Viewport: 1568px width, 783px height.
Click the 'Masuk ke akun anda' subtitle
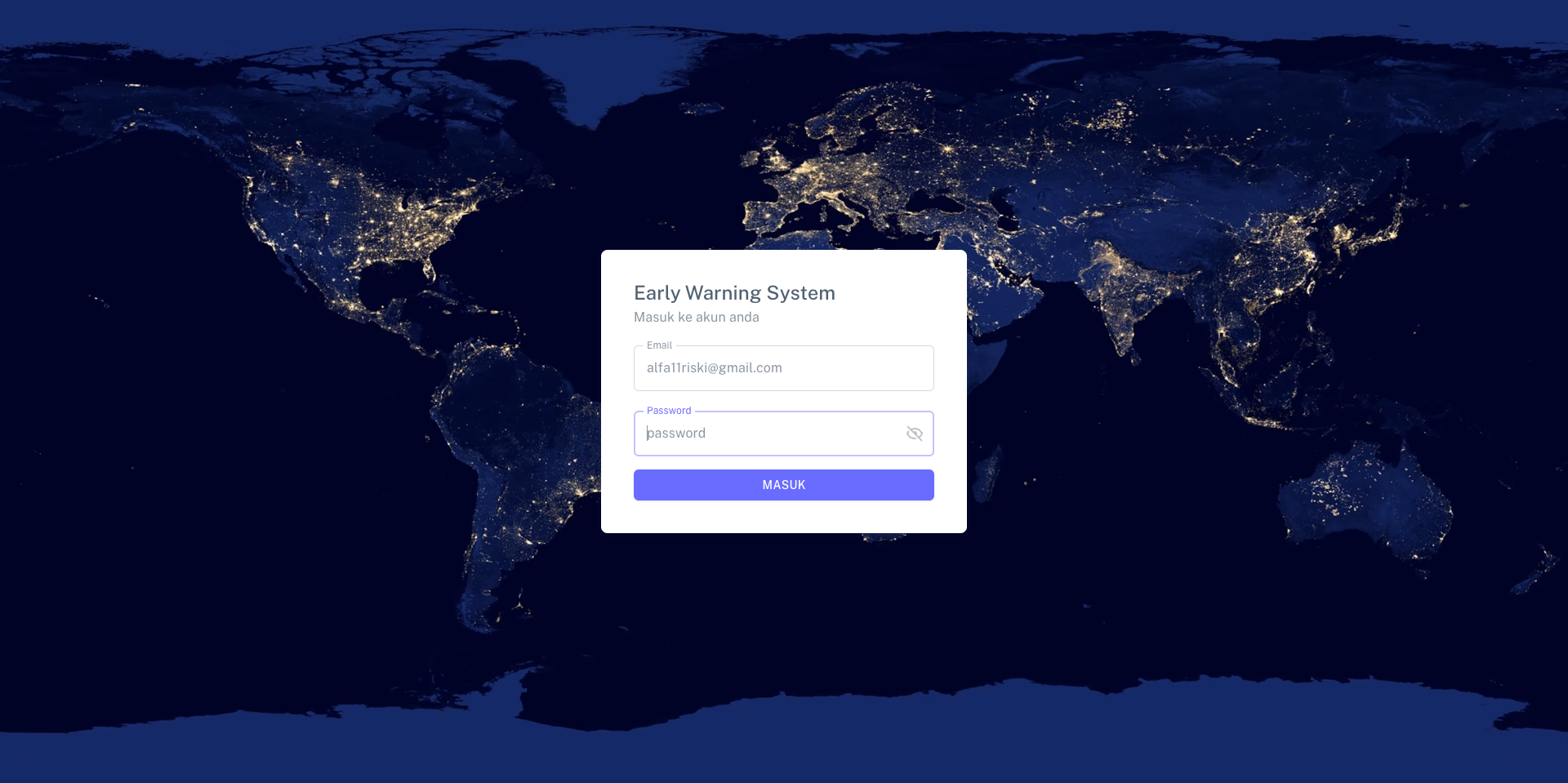click(696, 317)
